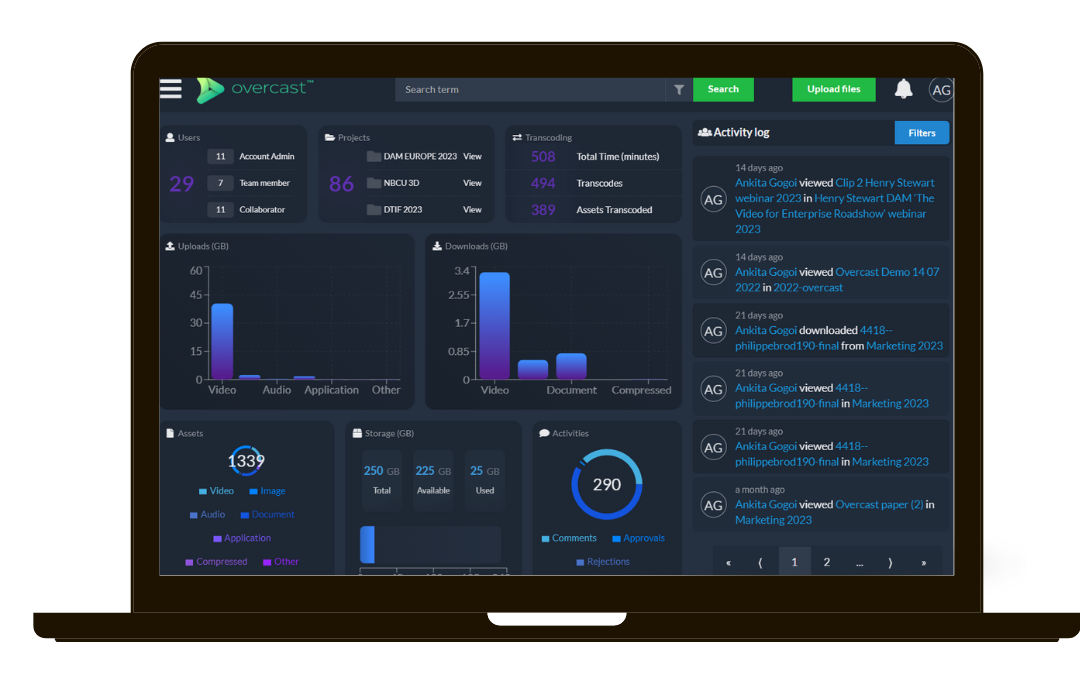
Task: Click the 508 Total Time value
Action: pos(543,156)
